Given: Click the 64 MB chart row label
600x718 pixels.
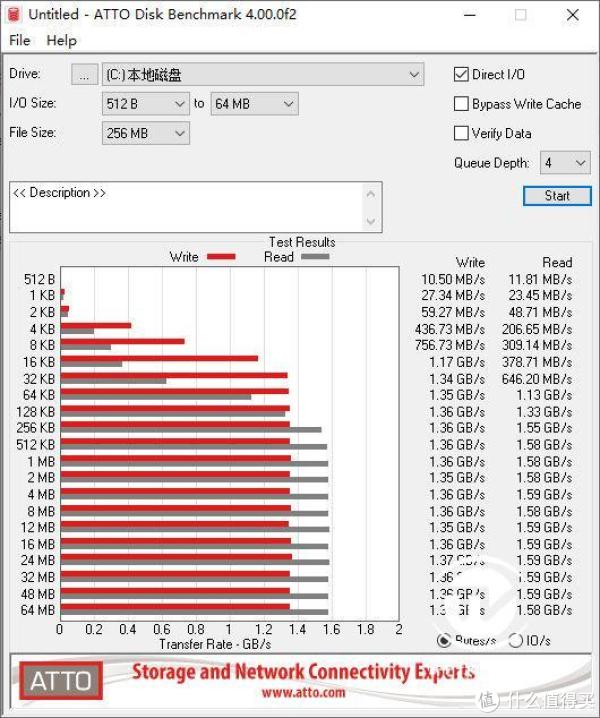Looking at the screenshot, I should point(38,610).
